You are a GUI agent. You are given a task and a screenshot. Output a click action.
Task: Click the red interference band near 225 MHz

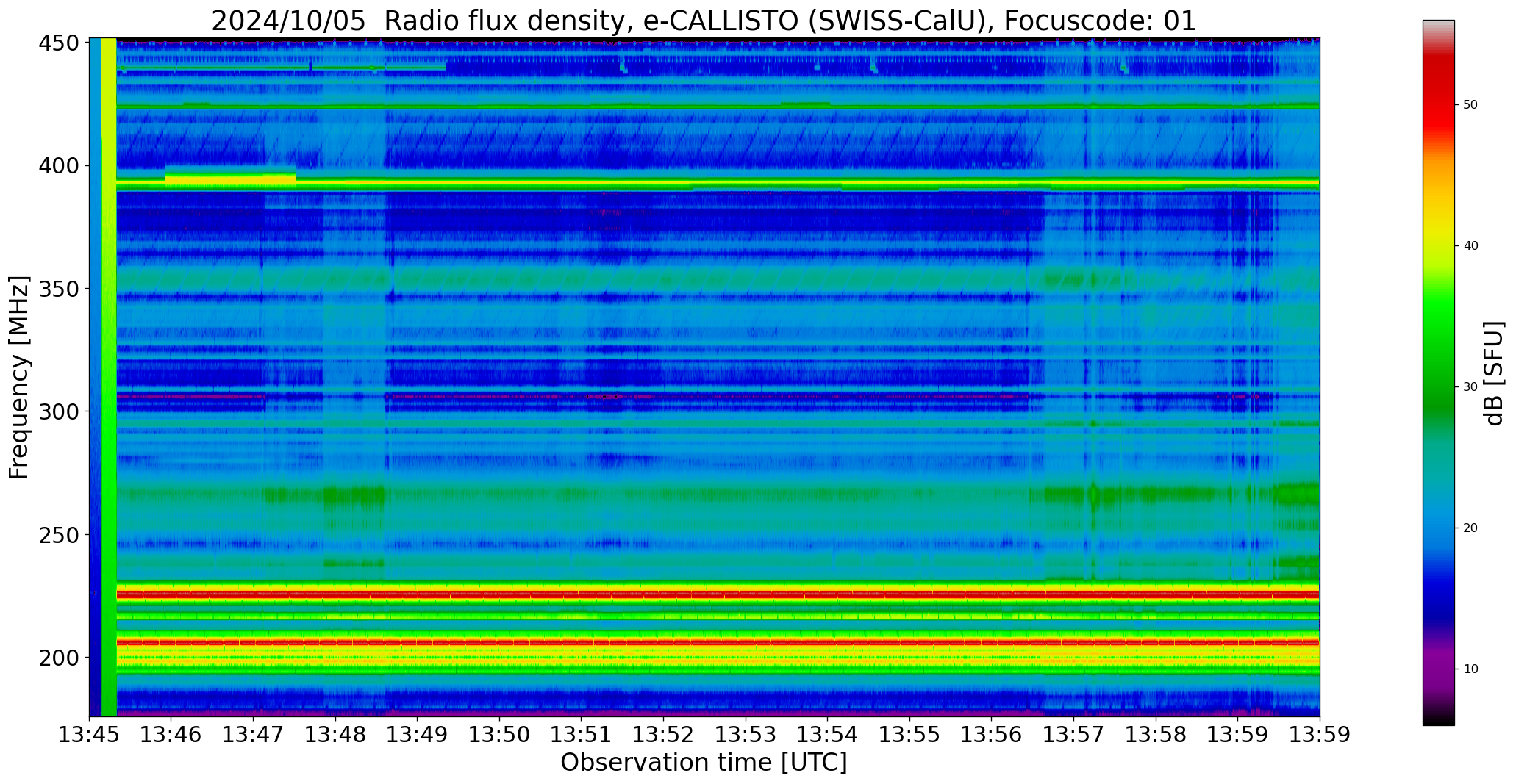tap(718, 594)
